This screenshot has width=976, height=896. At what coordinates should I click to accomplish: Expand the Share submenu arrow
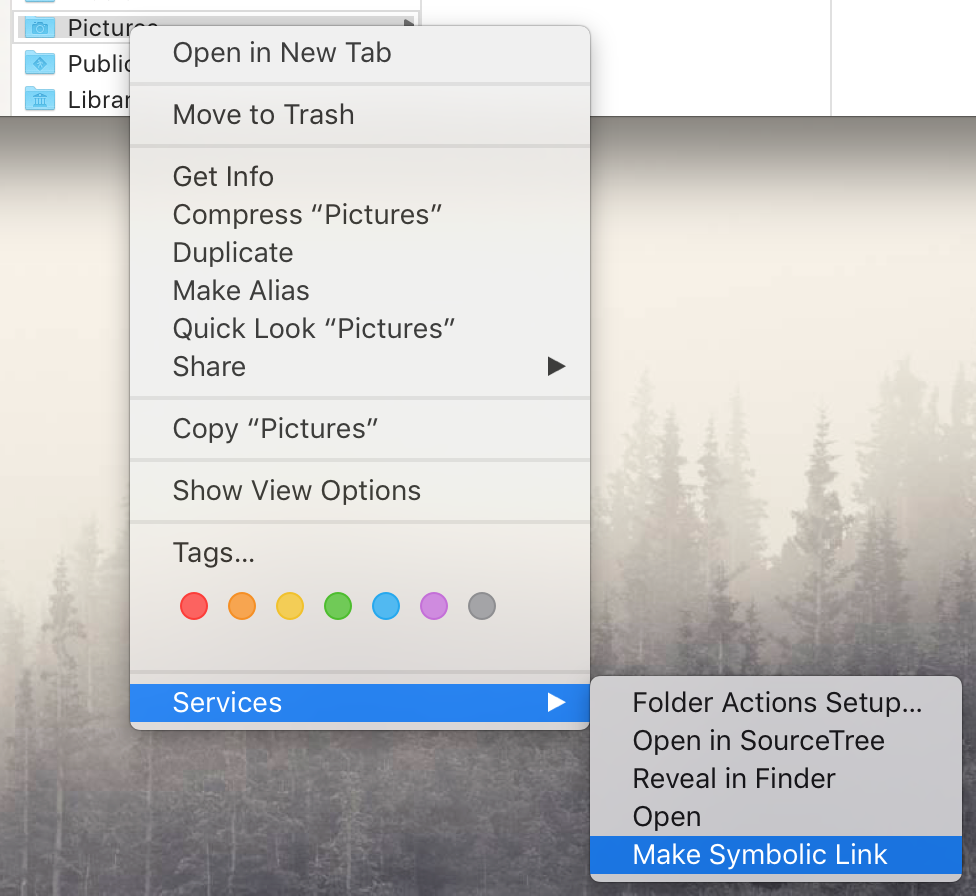point(556,367)
